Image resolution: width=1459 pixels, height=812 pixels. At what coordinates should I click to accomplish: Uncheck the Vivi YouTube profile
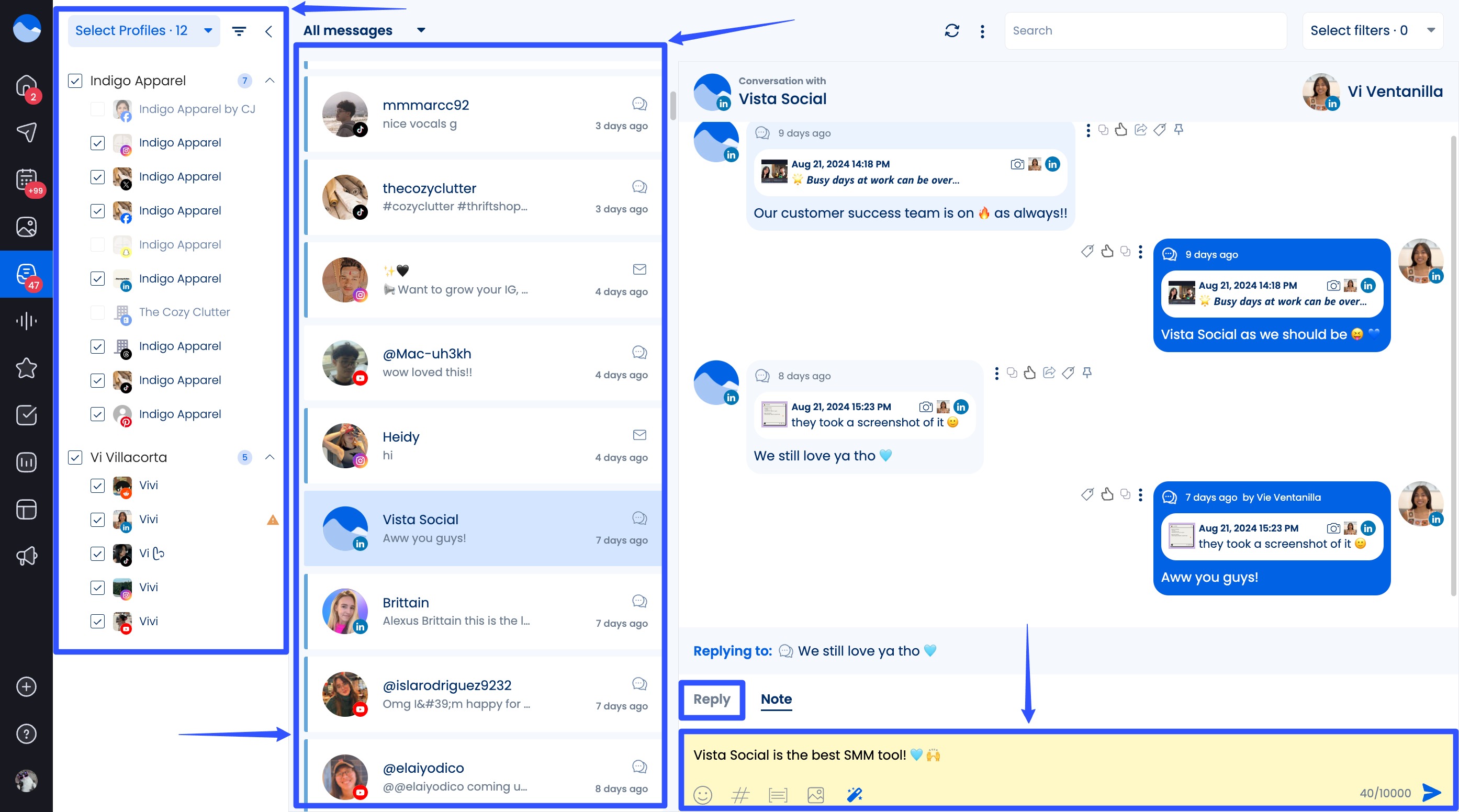97,621
